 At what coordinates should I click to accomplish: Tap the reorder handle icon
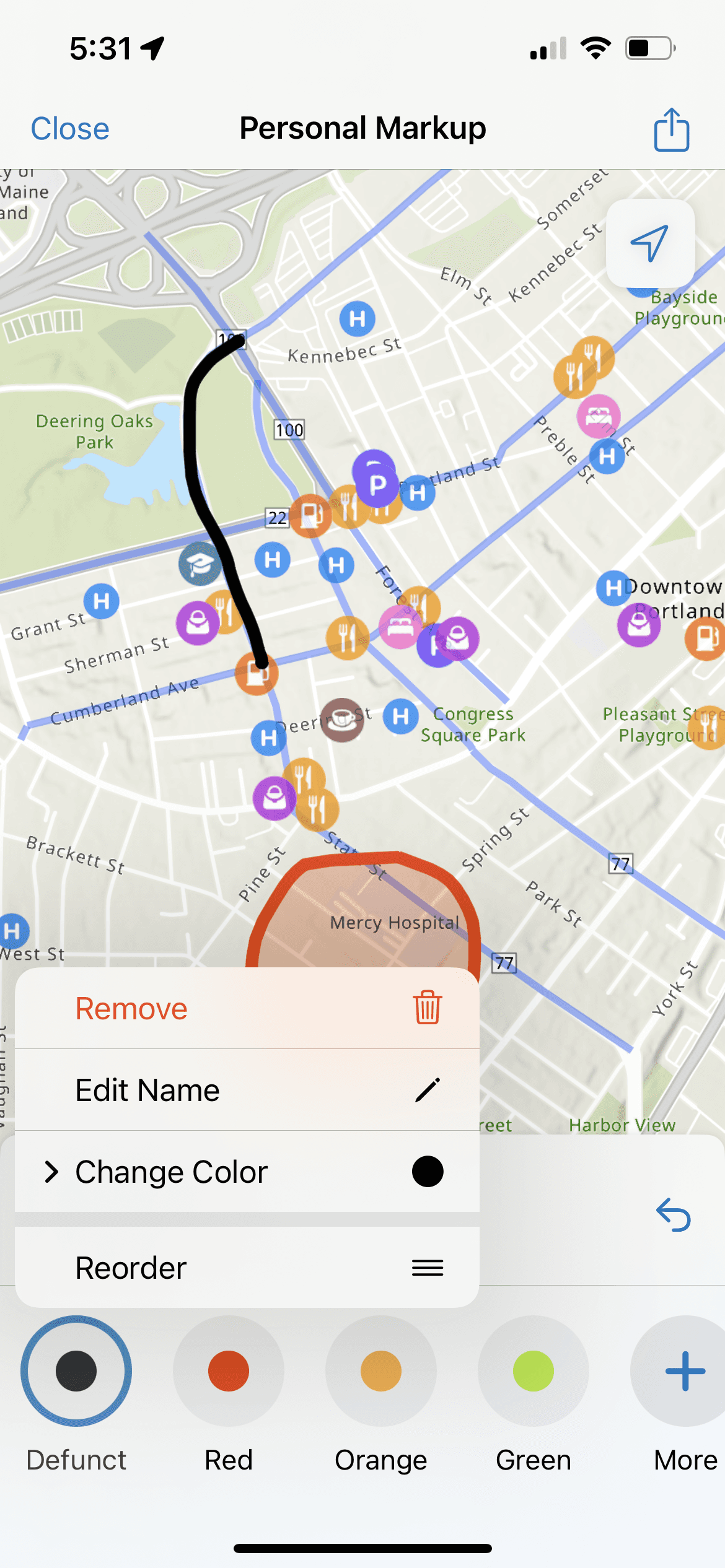(428, 1268)
